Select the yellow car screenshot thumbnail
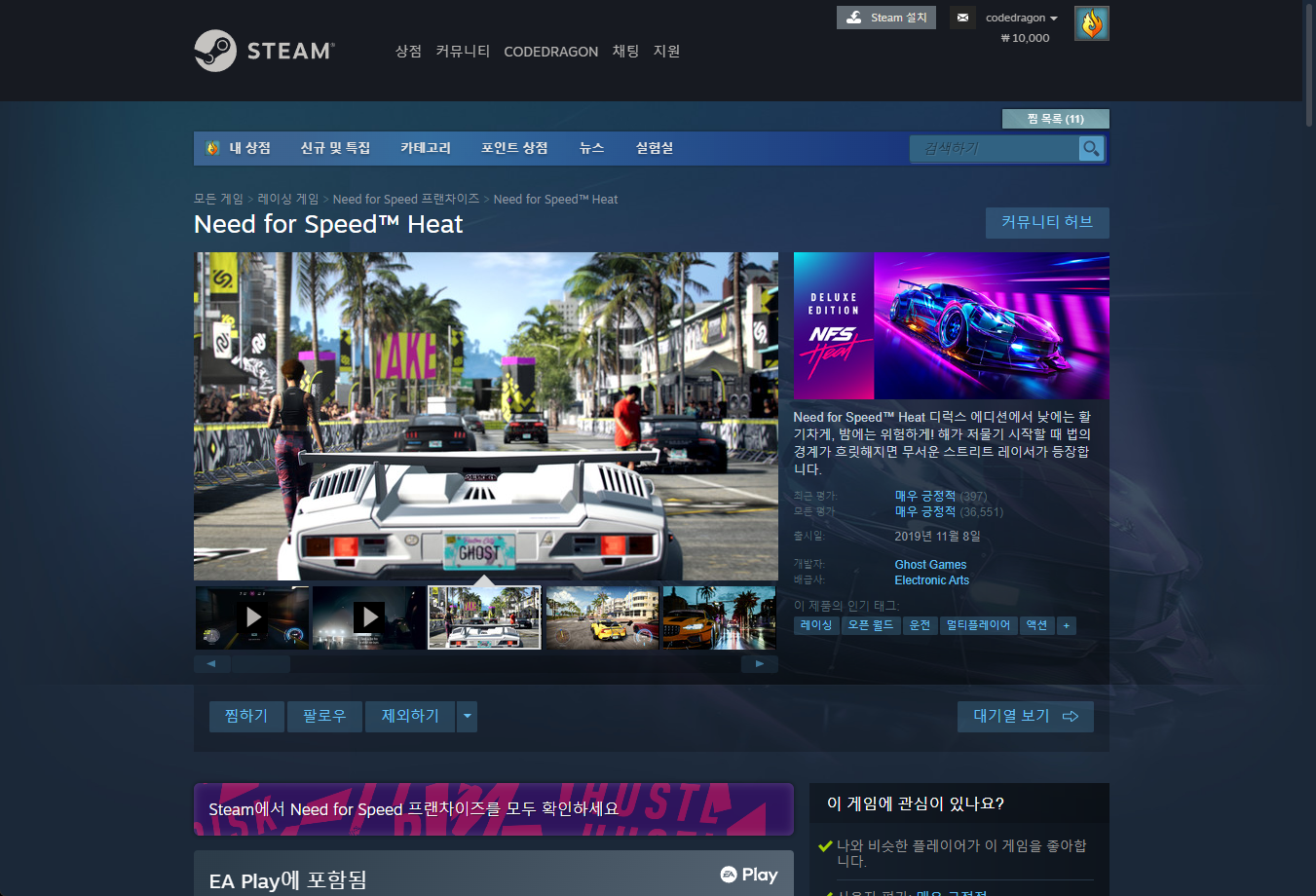This screenshot has width=1316, height=896. (x=602, y=617)
